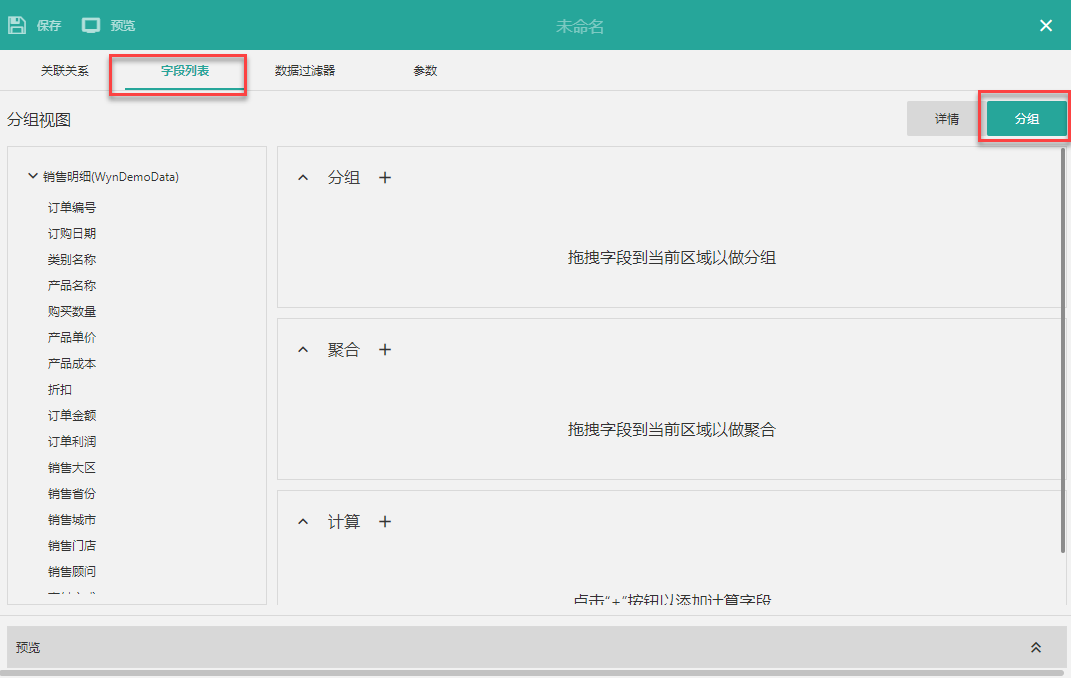Screen dimensions: 1071x678
Task: Click the 订单利润 field
Action: click(x=72, y=442)
